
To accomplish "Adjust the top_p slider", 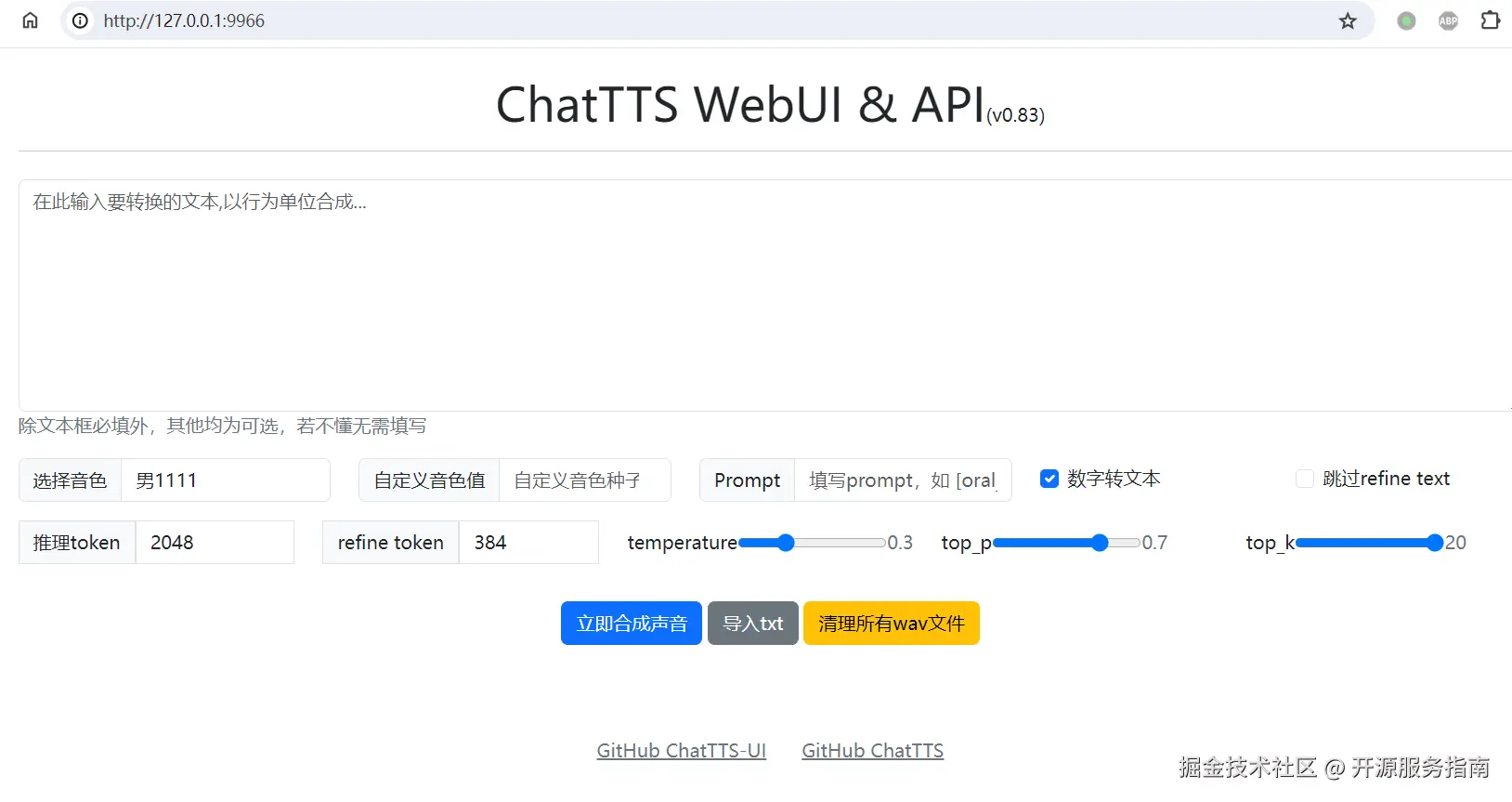I will [x=1066, y=543].
